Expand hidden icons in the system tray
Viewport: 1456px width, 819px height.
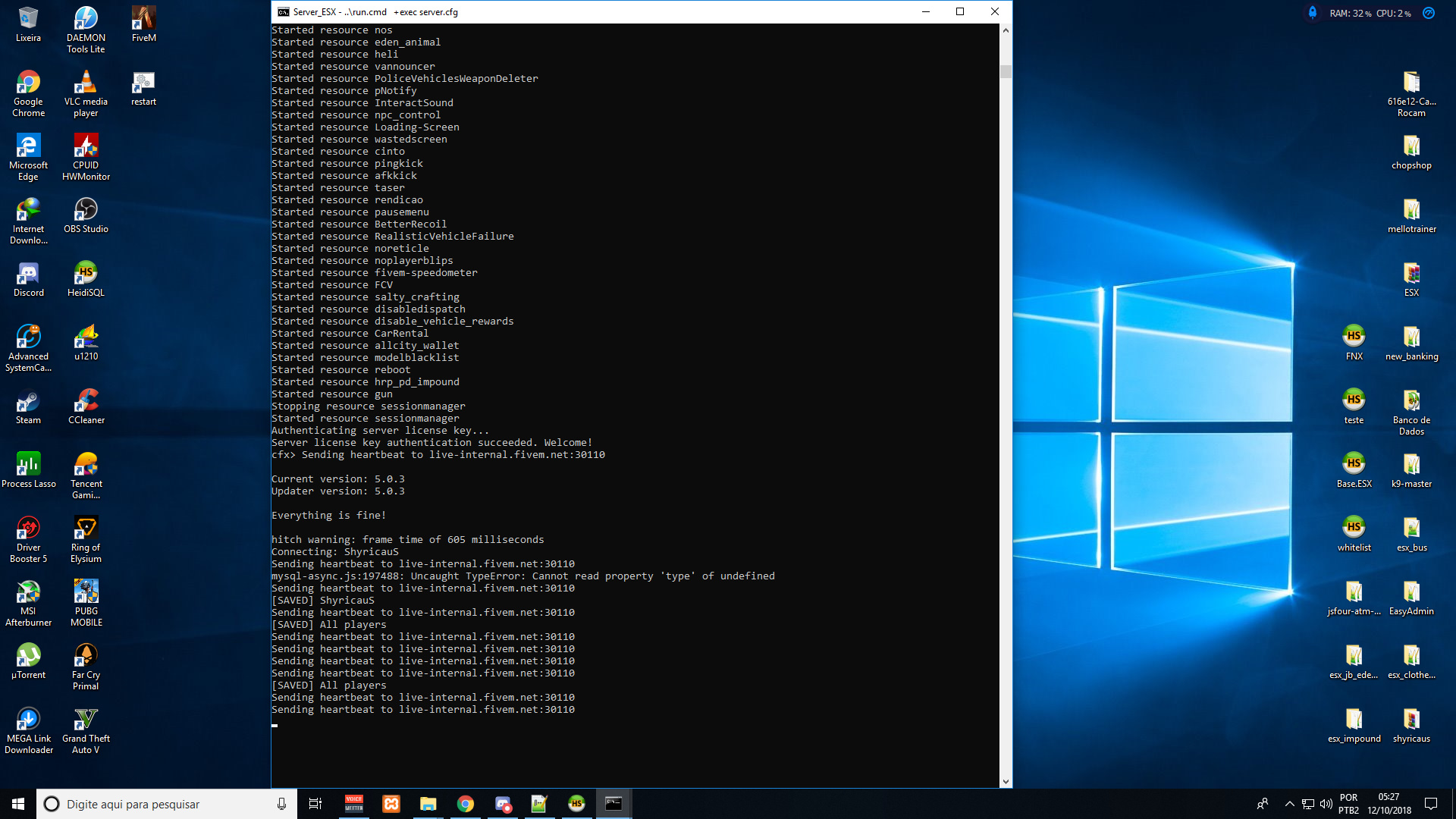[x=1289, y=803]
